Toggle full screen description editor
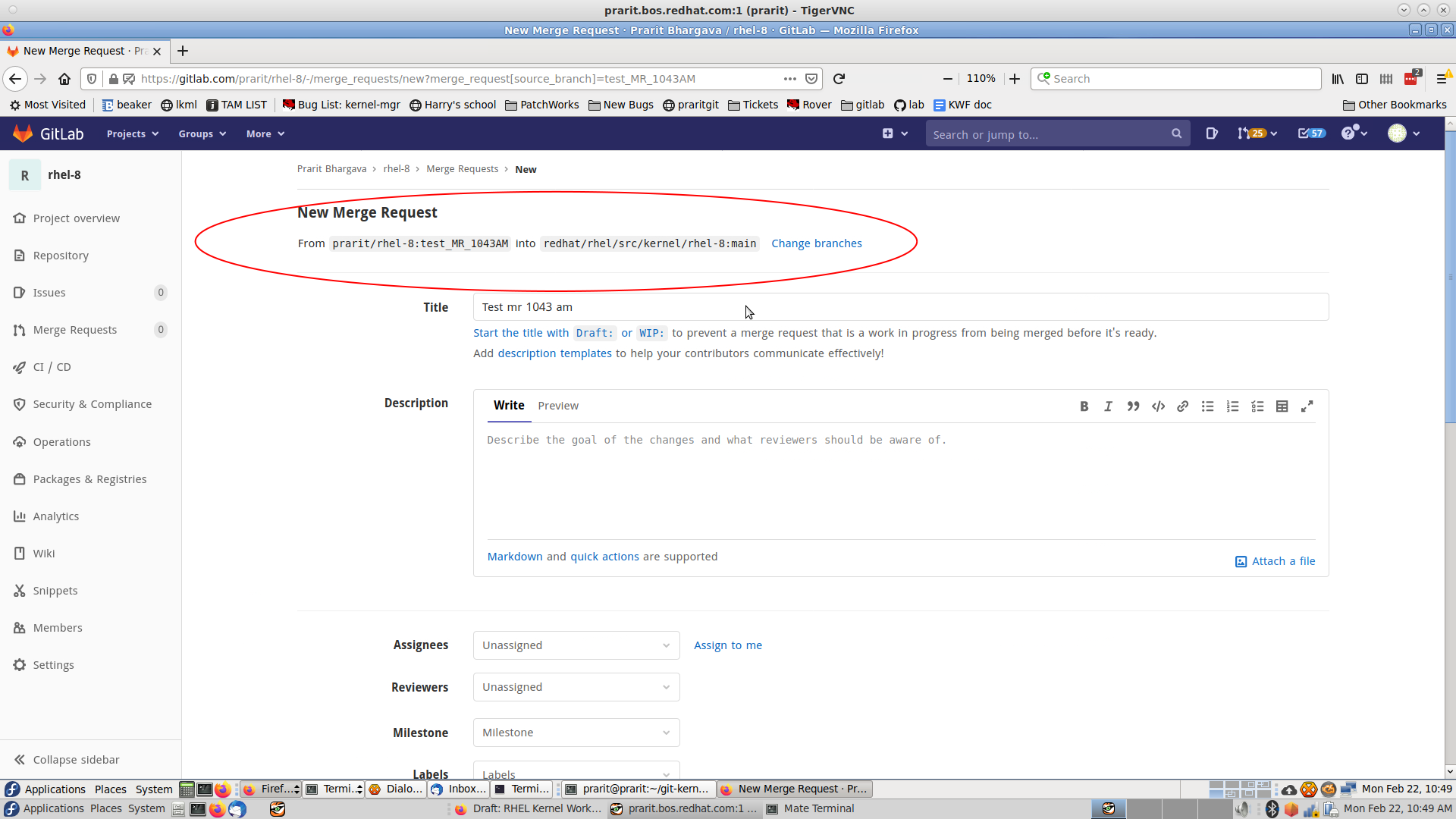The image size is (1456, 819). (x=1307, y=406)
